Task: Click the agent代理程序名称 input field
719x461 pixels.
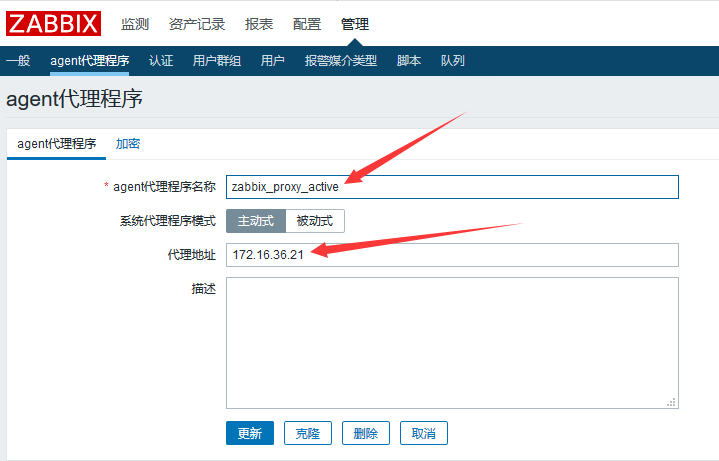Action: pyautogui.click(x=452, y=187)
